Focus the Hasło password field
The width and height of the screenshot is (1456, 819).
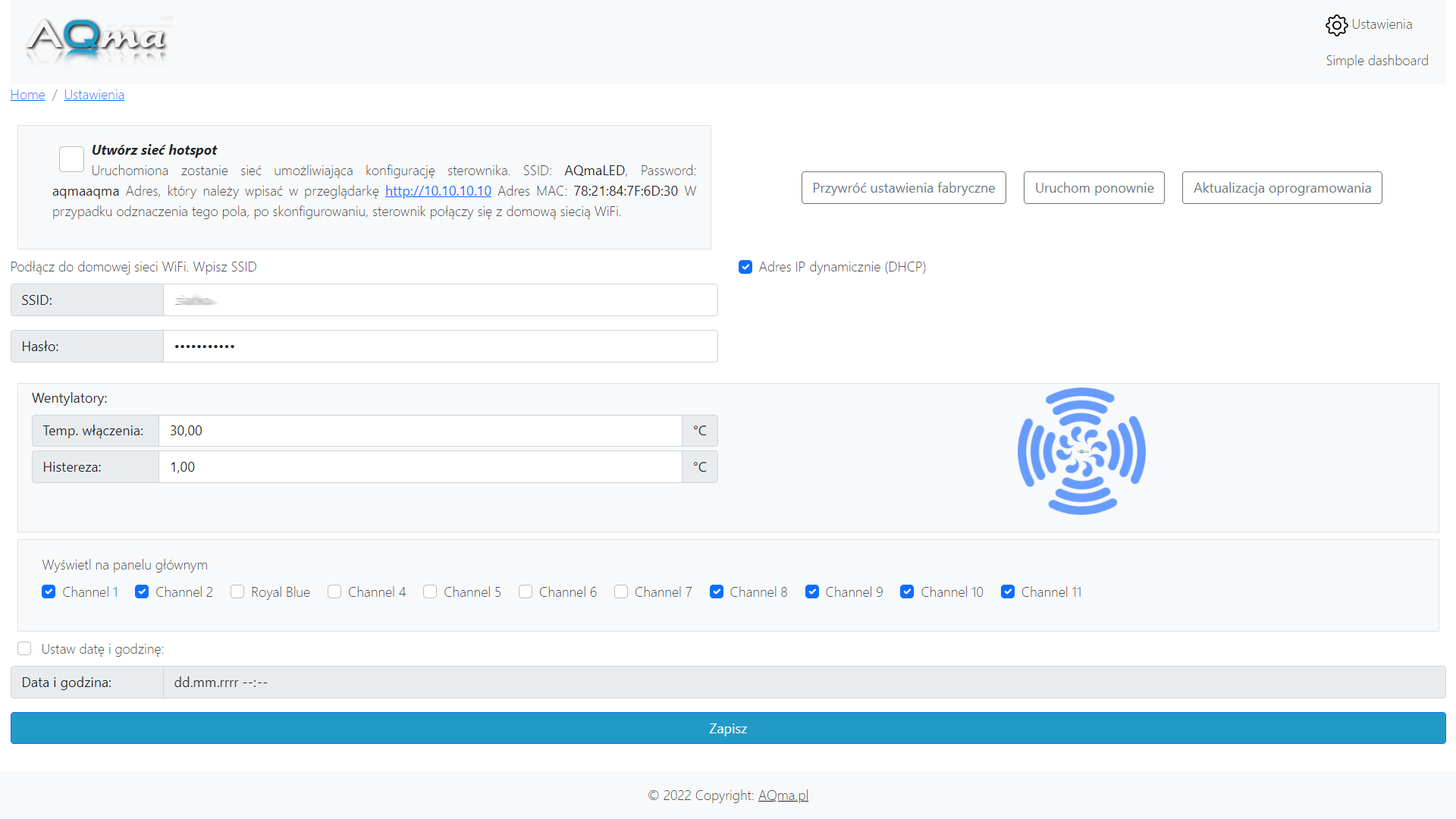click(440, 347)
